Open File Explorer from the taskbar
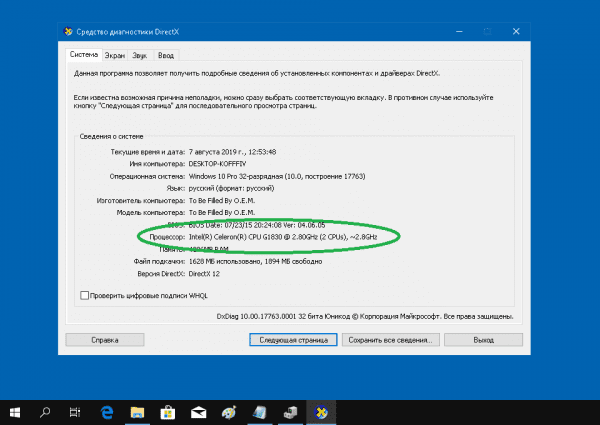Image resolution: width=600 pixels, height=425 pixels. point(137,412)
